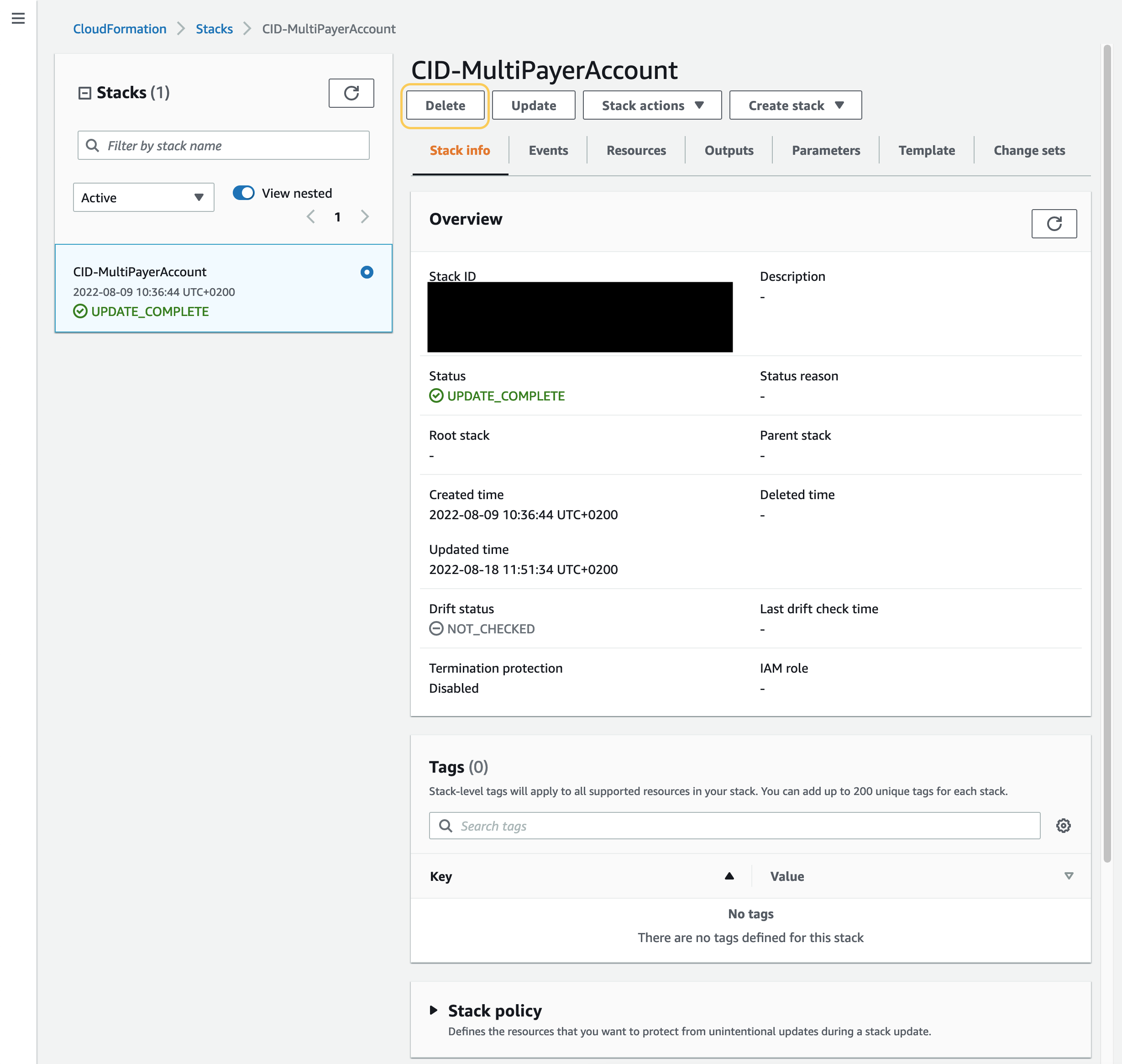This screenshot has width=1122, height=1064.
Task: Switch to the Resources tab
Action: [x=635, y=150]
